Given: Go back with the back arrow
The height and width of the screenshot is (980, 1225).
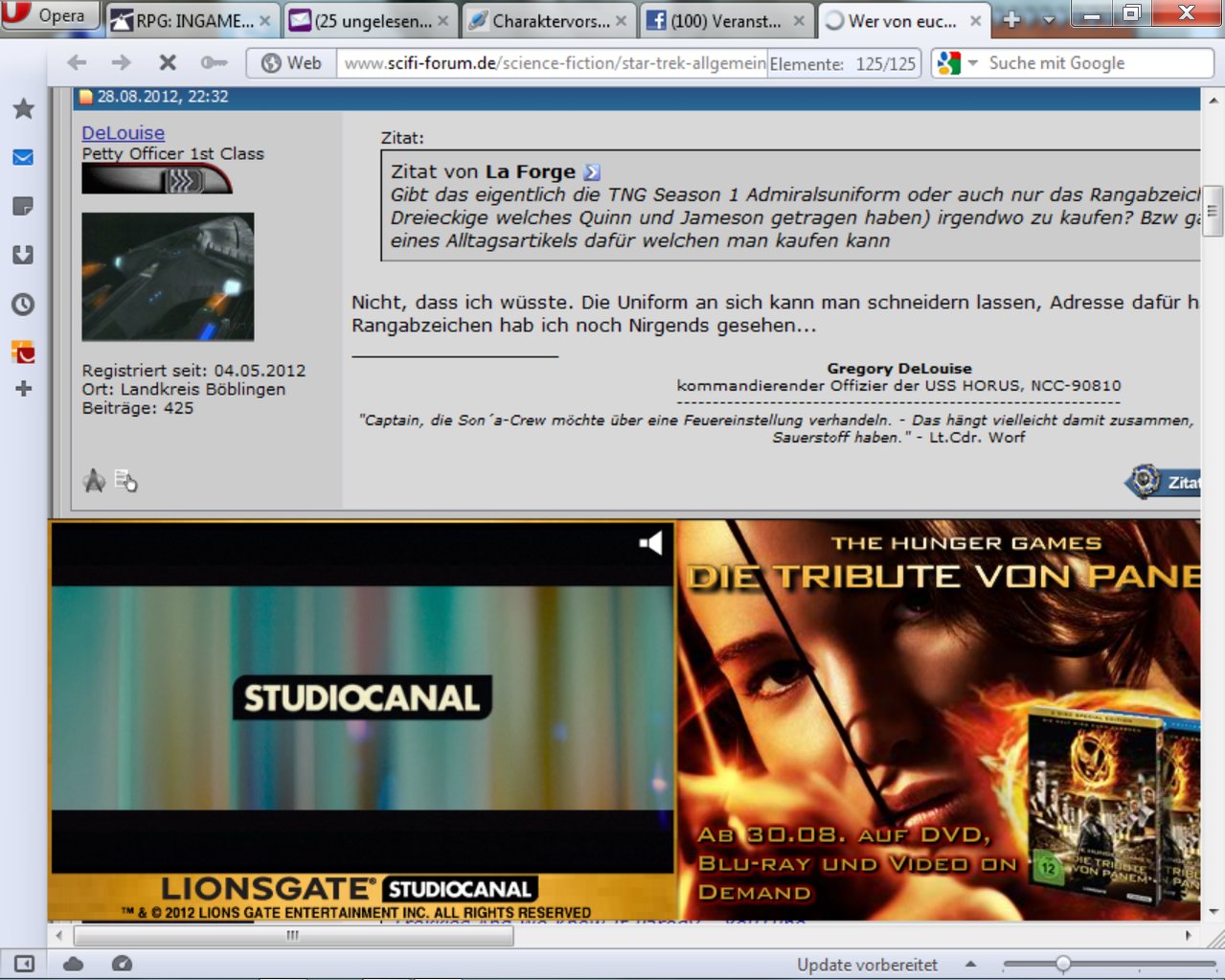Looking at the screenshot, I should click(77, 63).
